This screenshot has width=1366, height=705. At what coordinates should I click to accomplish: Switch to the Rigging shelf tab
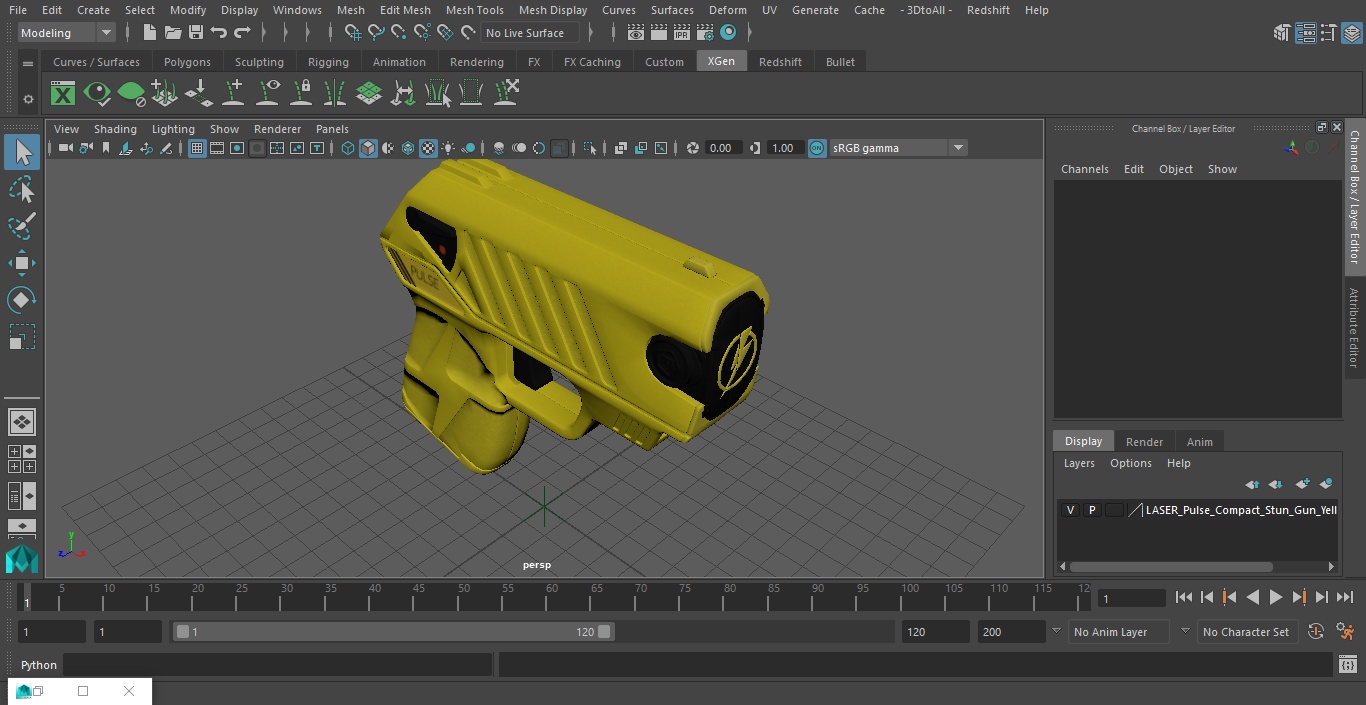(328, 62)
